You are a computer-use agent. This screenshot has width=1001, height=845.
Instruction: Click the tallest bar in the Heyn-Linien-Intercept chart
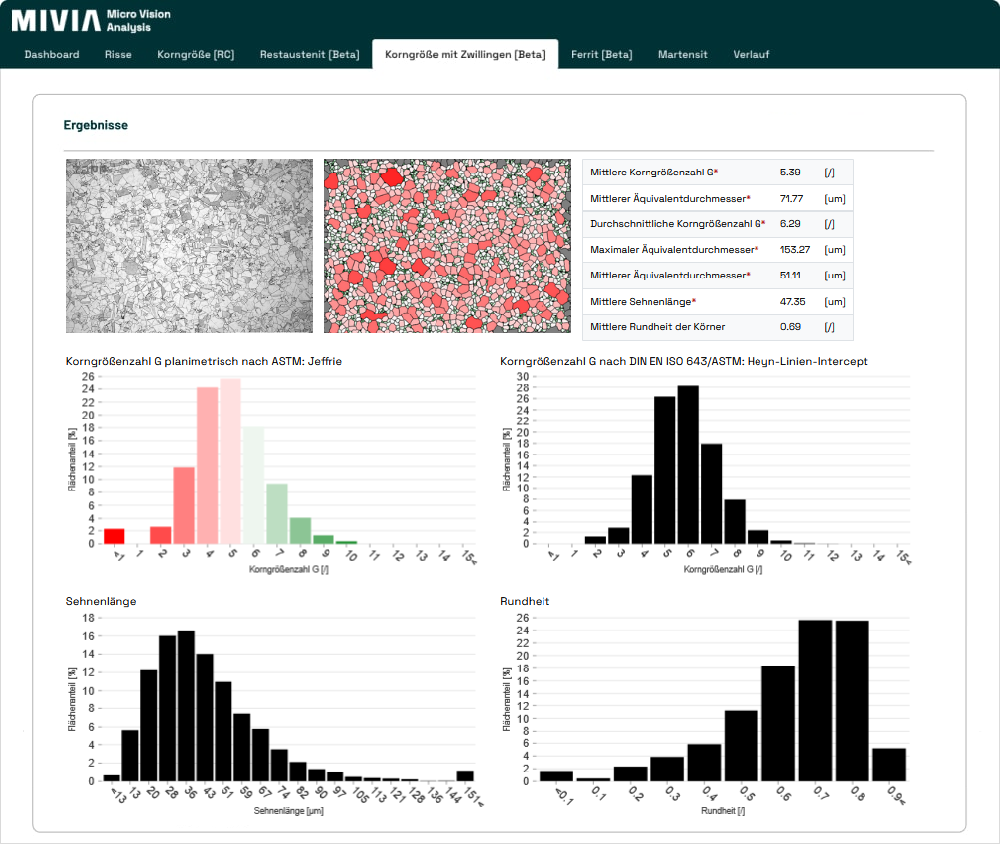pyautogui.click(x=688, y=465)
